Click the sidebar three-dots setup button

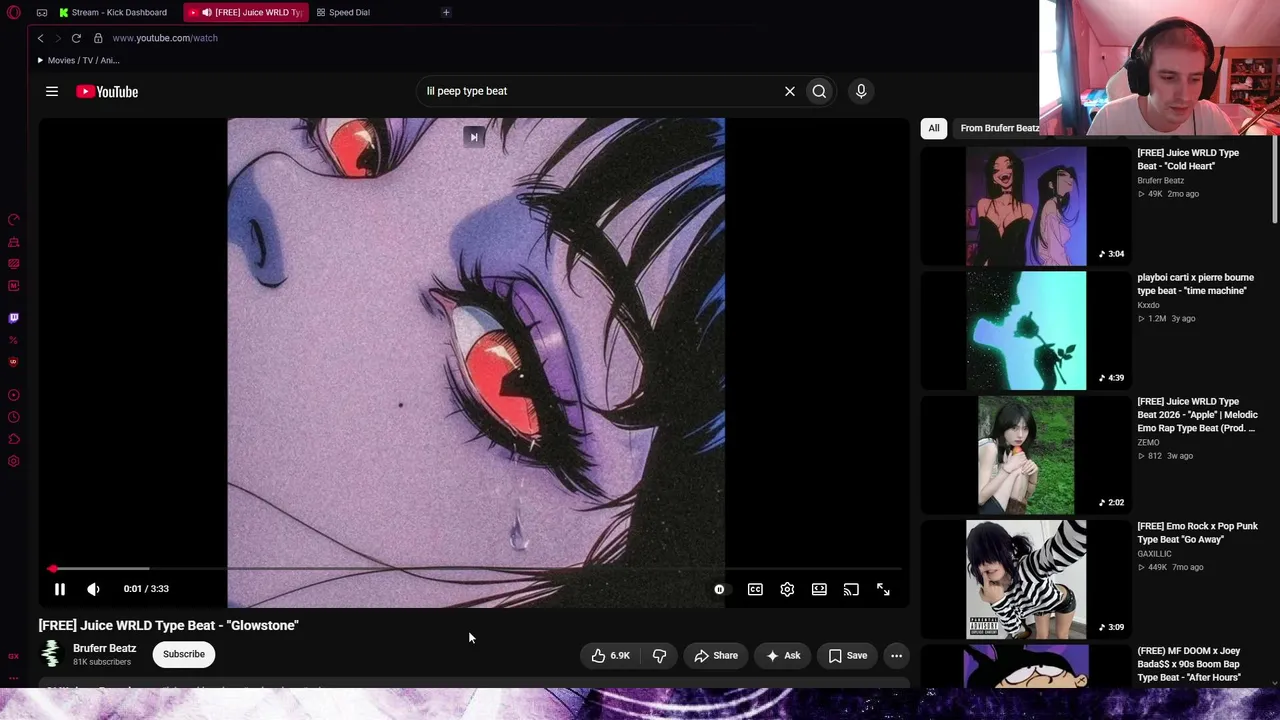pos(14,678)
